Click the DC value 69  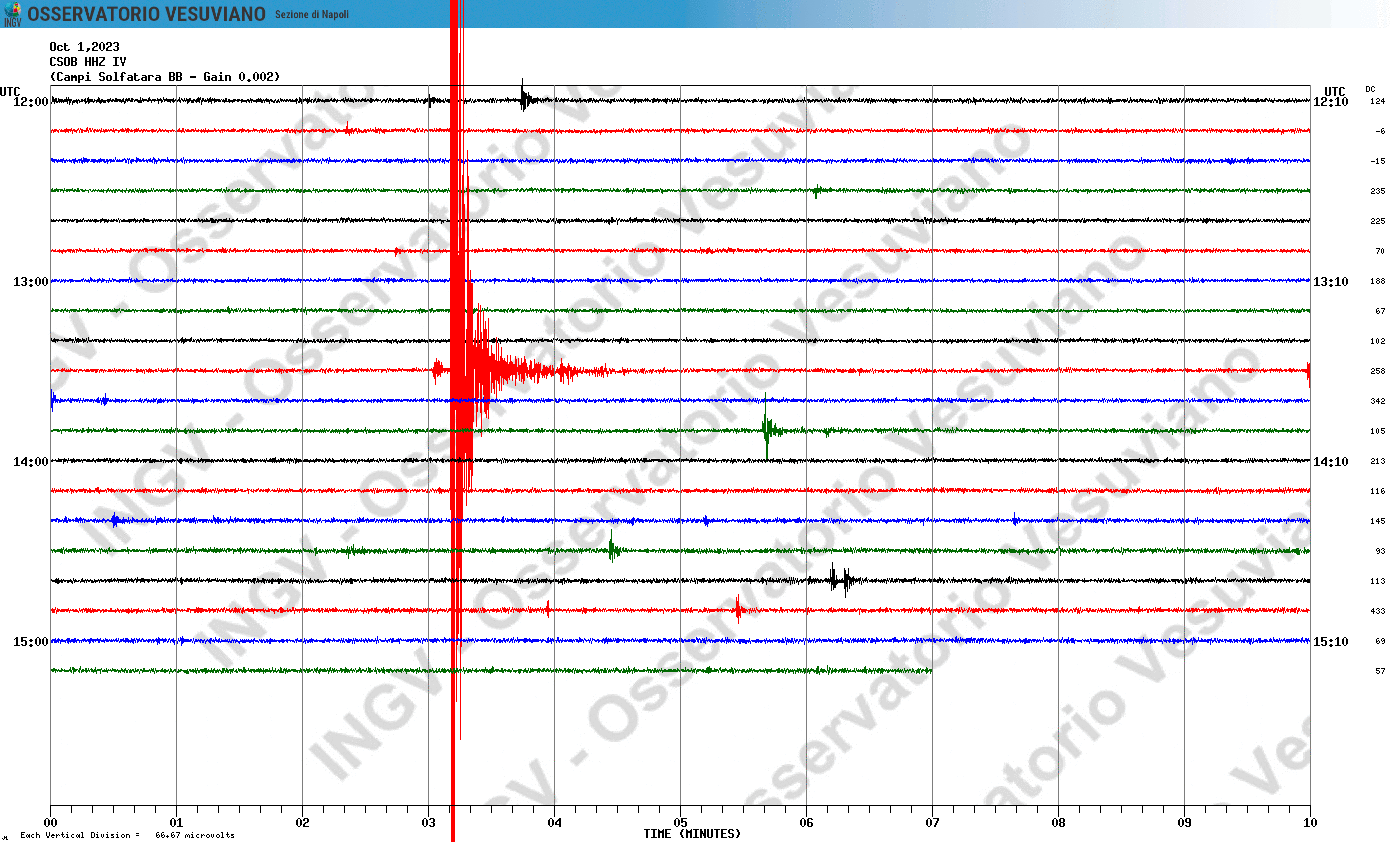click(x=1380, y=641)
